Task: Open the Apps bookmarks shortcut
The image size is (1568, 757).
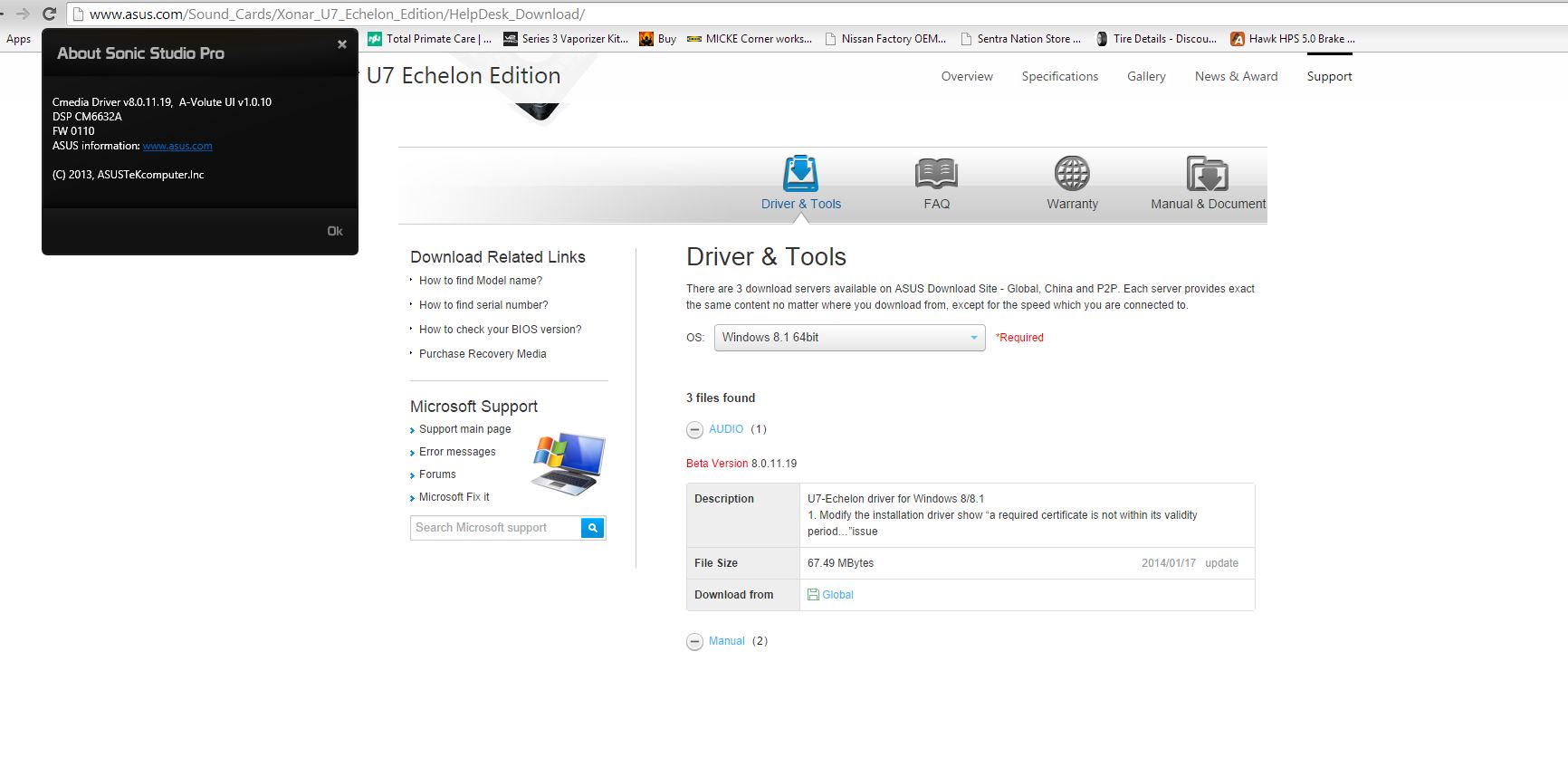Action: pos(18,39)
